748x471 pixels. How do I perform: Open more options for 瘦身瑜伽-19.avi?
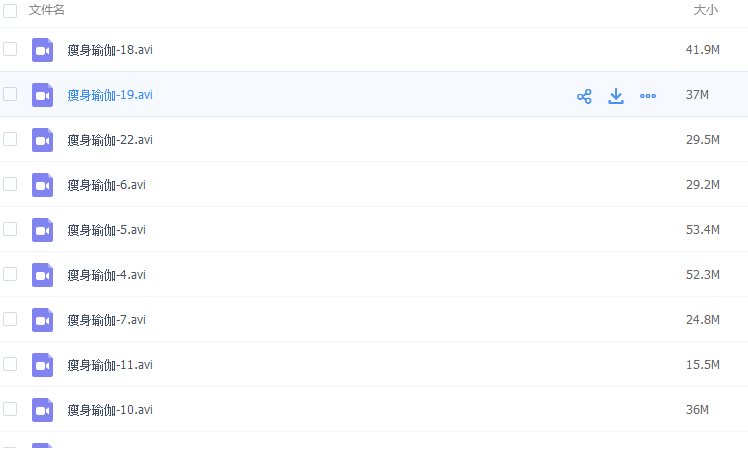(648, 96)
